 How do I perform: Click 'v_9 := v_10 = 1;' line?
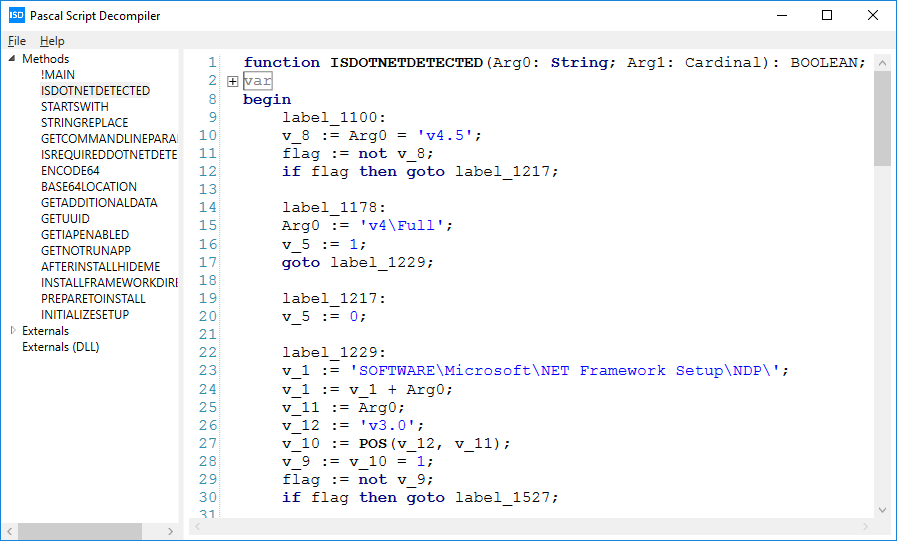[358, 462]
